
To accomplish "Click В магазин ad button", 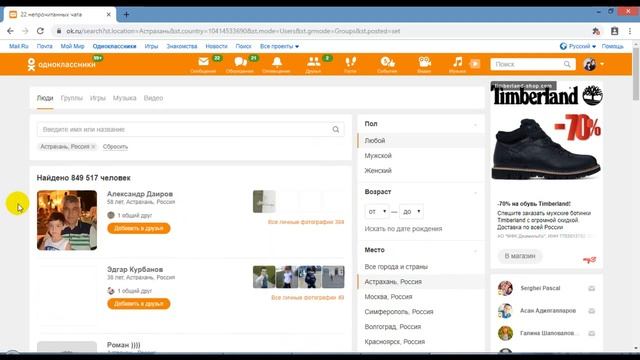I will [520, 256].
